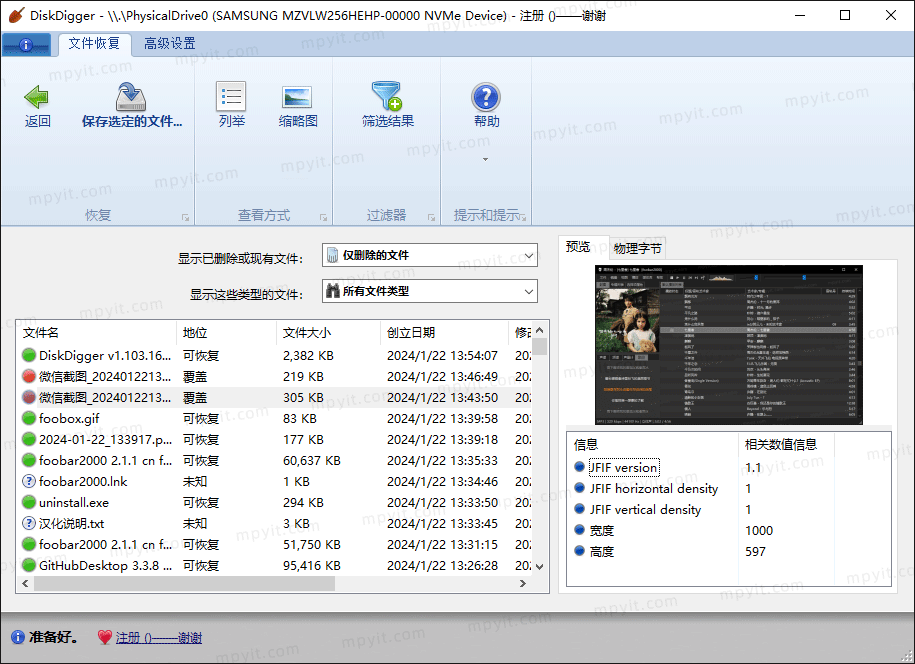Open the 仅删除的文件 dropdown
The width and height of the screenshot is (915, 664).
tap(429, 256)
